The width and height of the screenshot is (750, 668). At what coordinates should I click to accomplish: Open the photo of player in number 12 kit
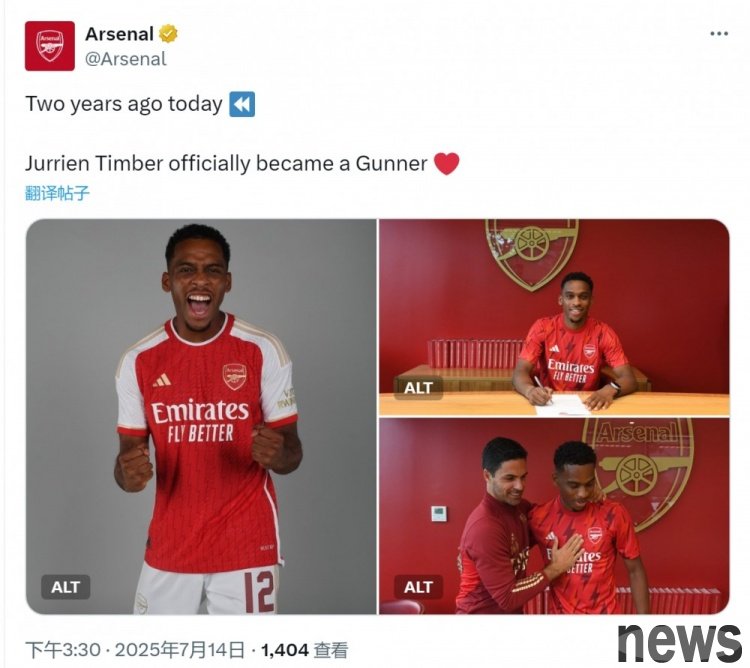point(201,416)
